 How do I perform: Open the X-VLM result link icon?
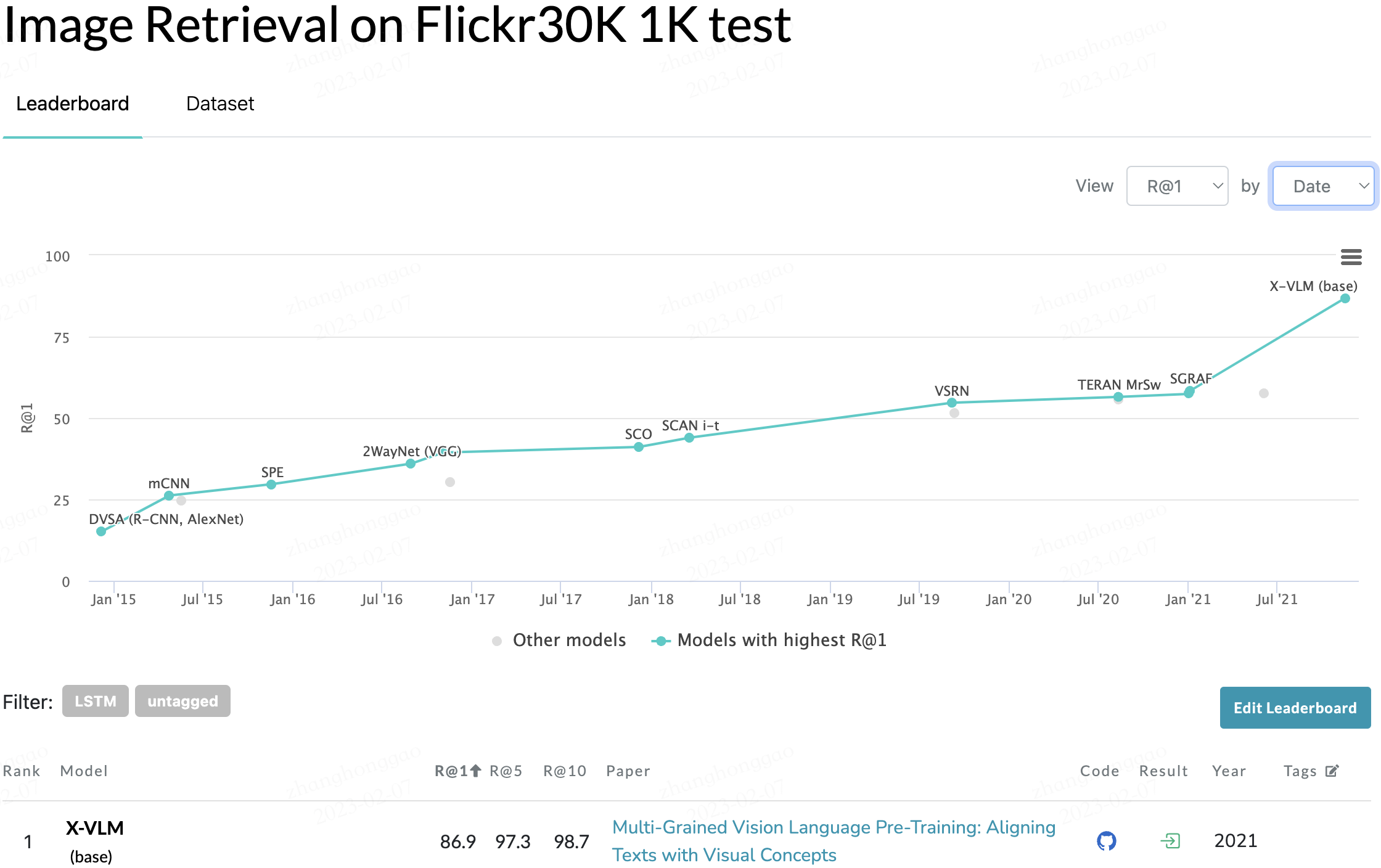coord(1170,841)
